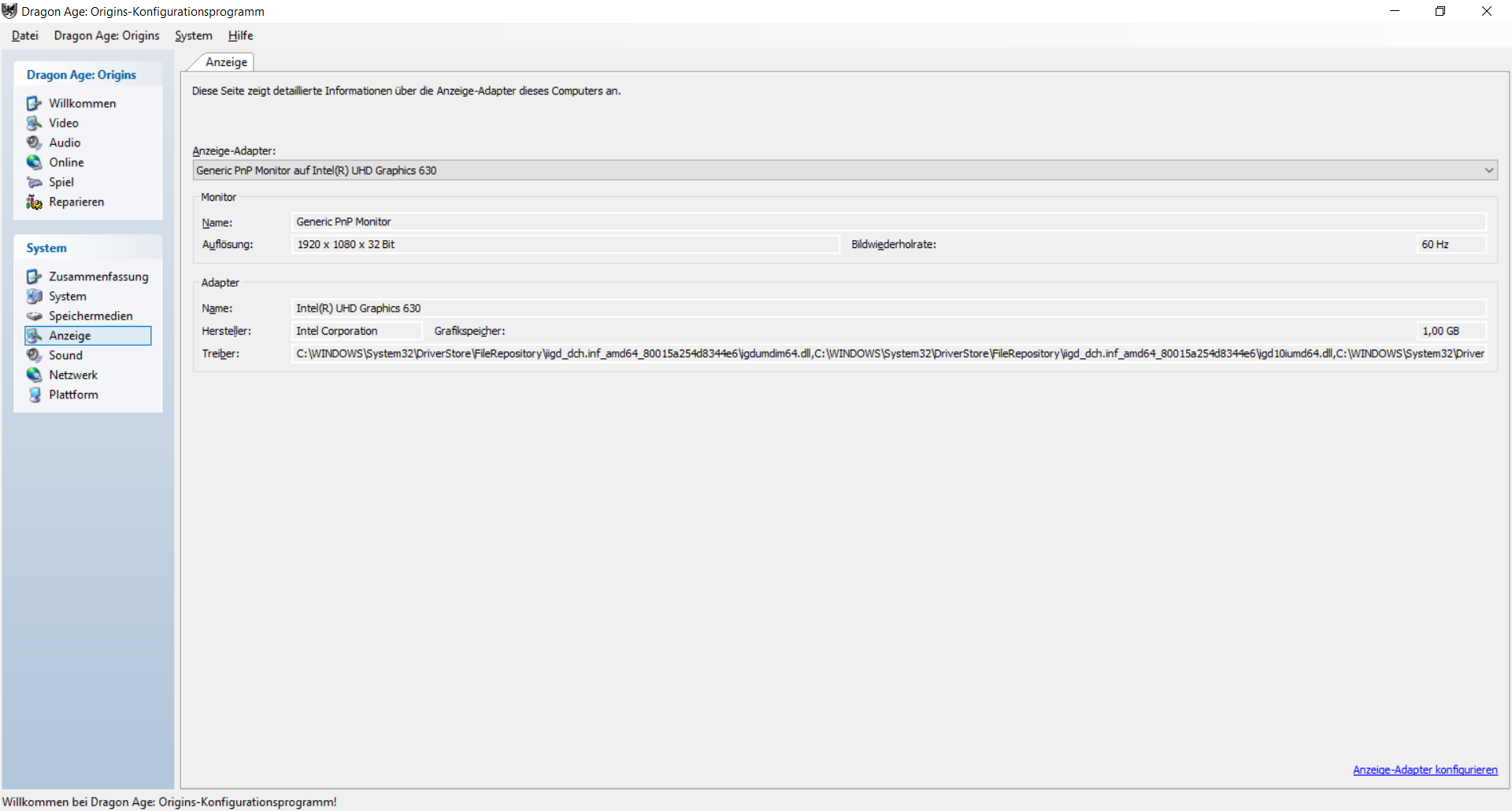Click the Dragon Age title bar app icon
Viewport: 1512px width, 811px height.
click(x=9, y=11)
